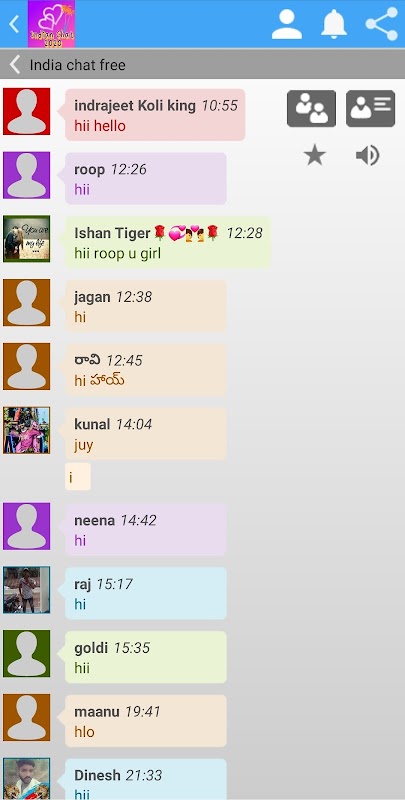
Task: Select the India chat free room title
Action: (x=78, y=65)
